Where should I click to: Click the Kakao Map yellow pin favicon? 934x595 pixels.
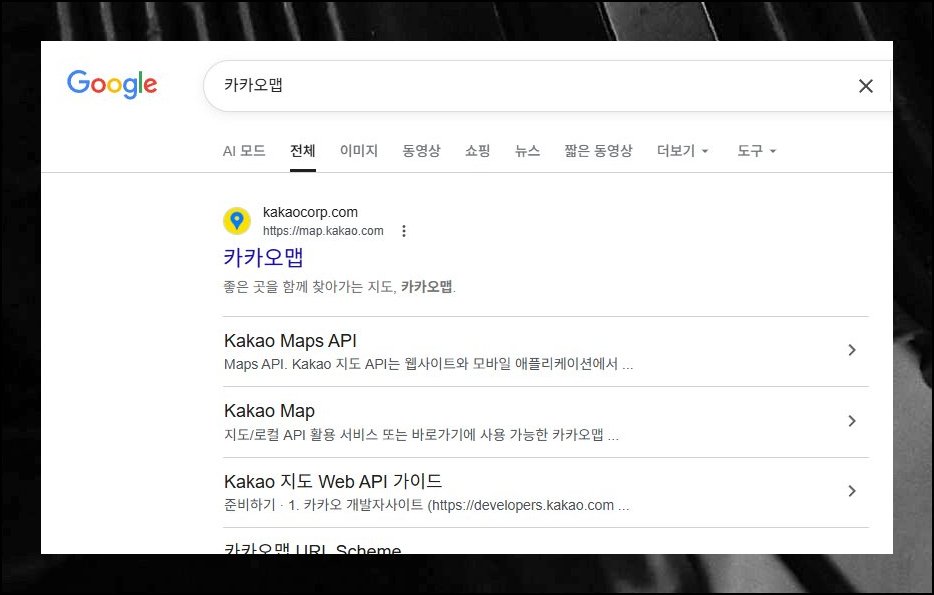point(236,221)
